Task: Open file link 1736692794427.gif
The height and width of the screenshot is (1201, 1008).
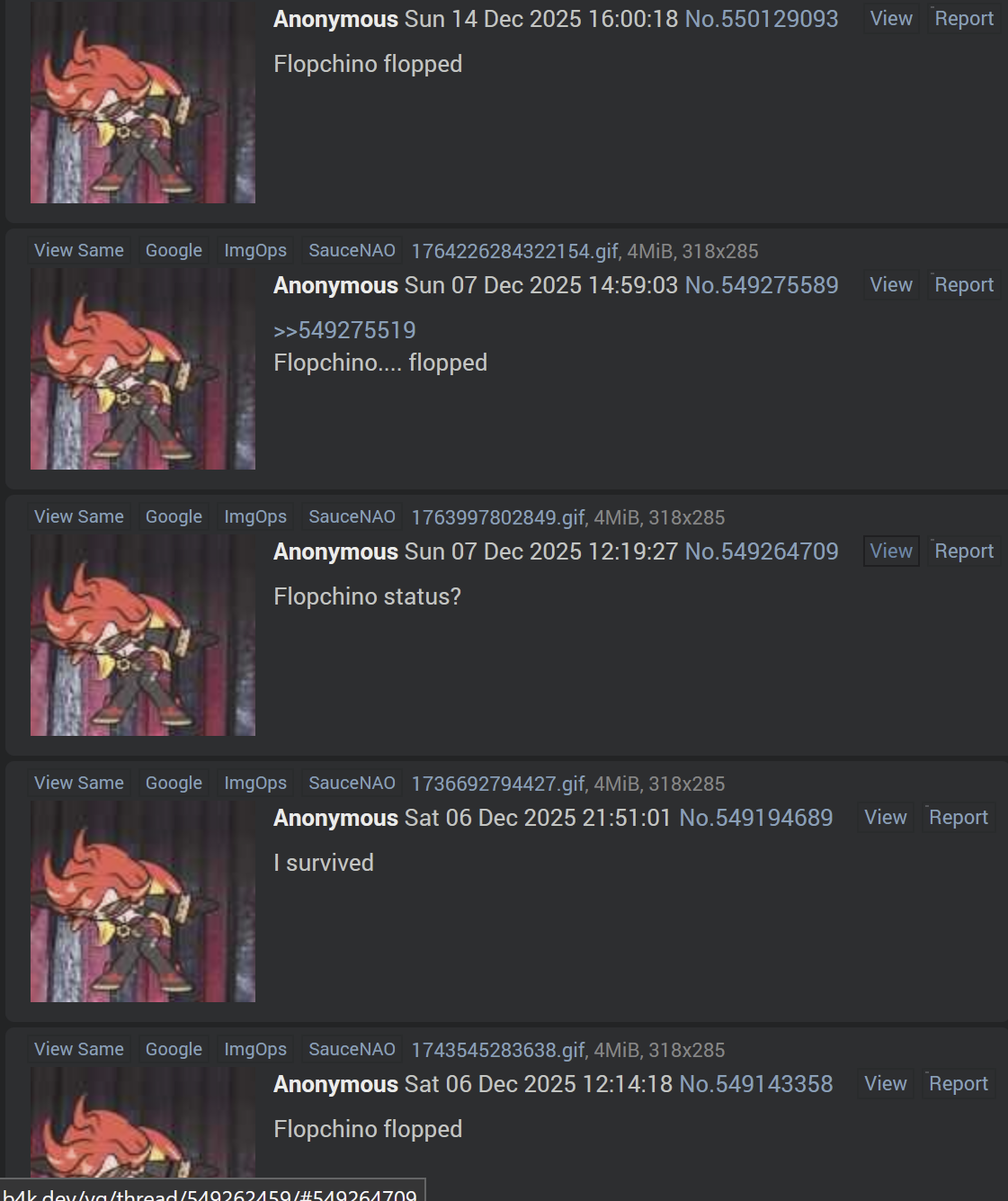Action: click(x=498, y=784)
